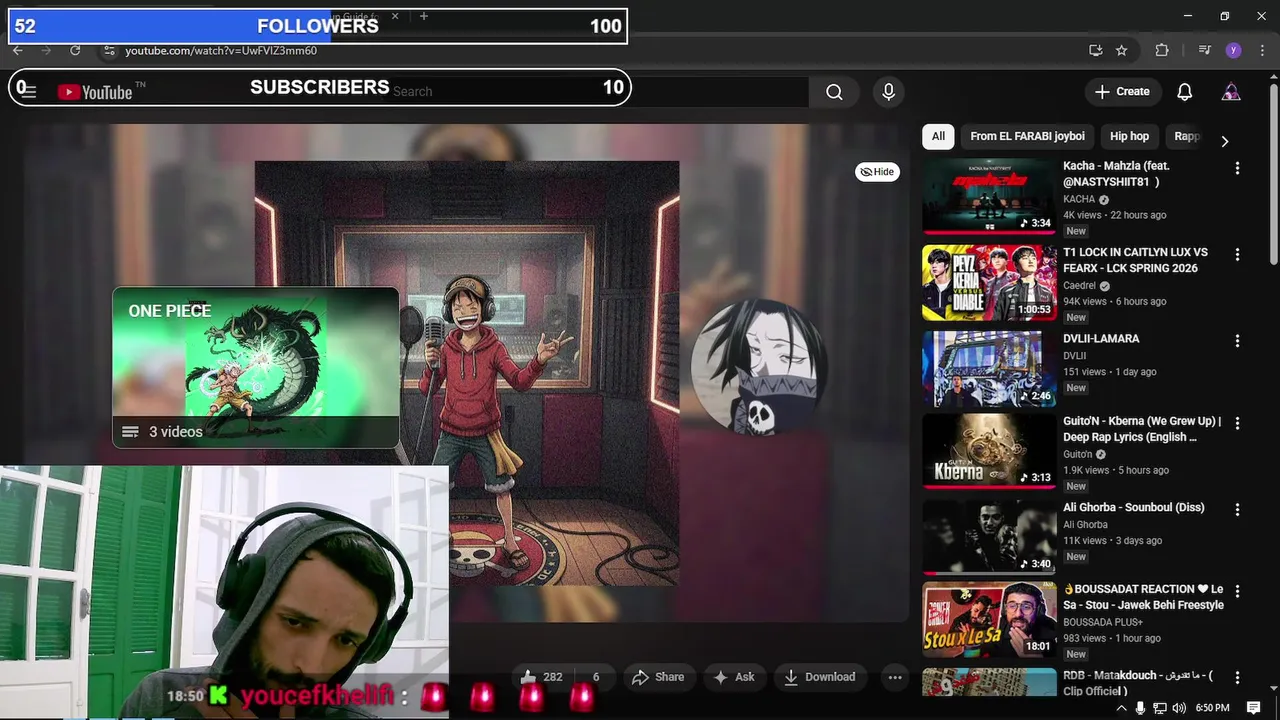Close the current browser tab

coord(395,16)
